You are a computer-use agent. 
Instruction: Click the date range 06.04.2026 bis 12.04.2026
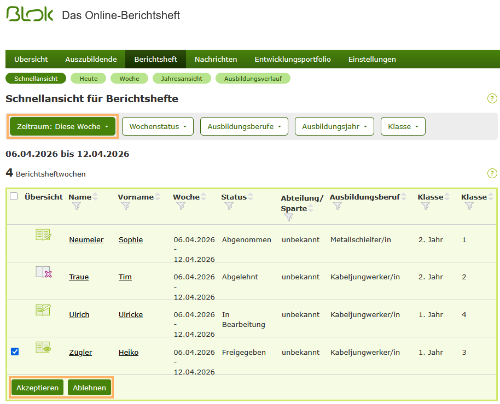(67, 154)
